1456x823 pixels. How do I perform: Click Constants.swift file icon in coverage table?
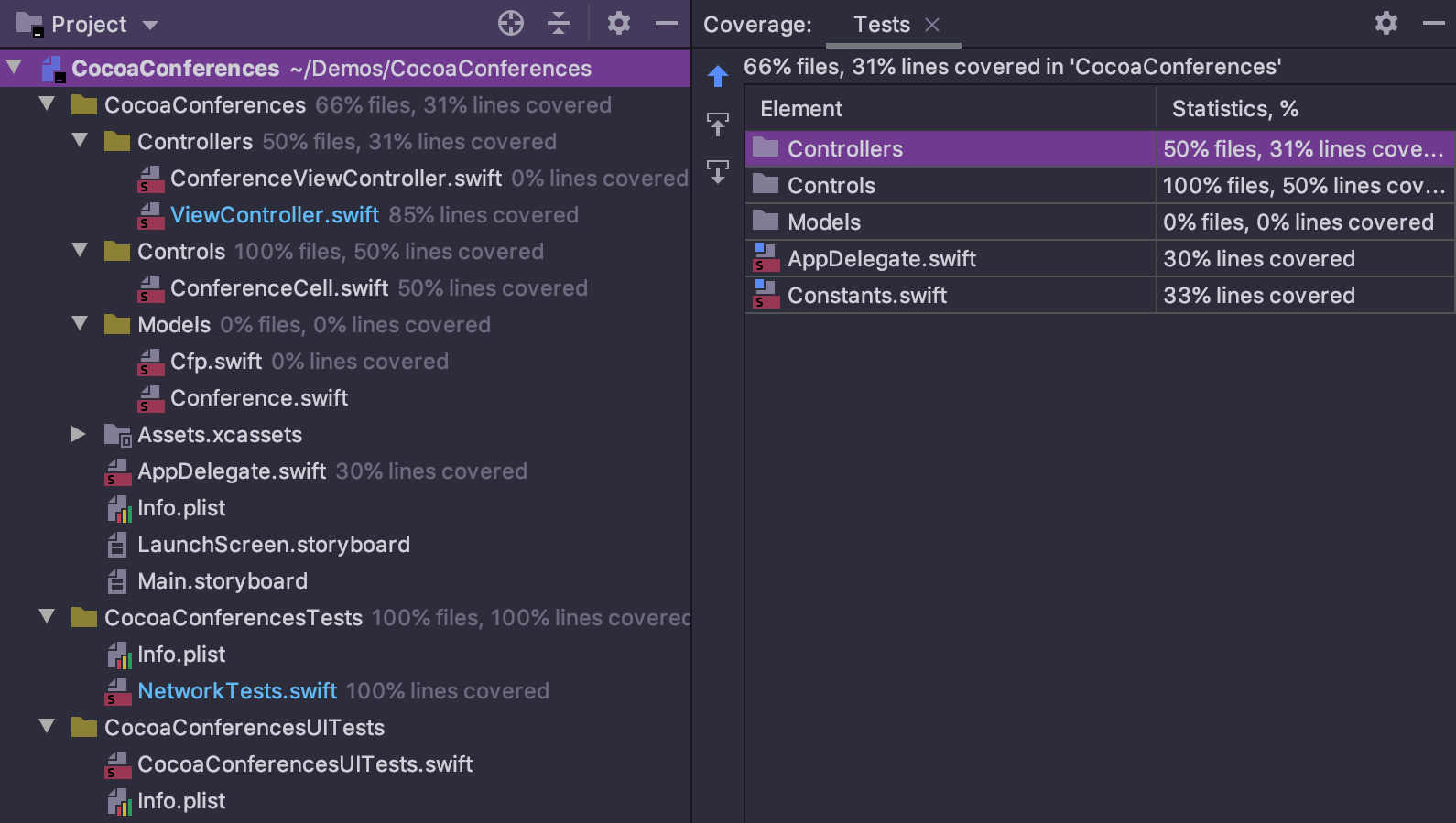[x=766, y=295]
